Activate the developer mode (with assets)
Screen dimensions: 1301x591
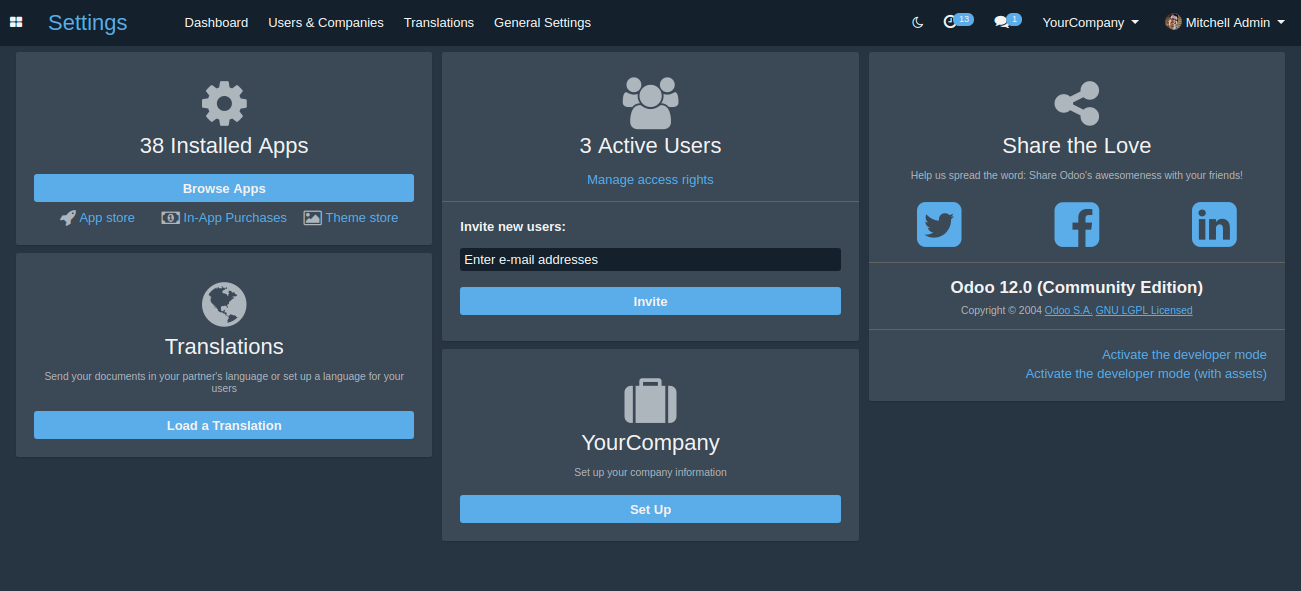pos(1146,374)
